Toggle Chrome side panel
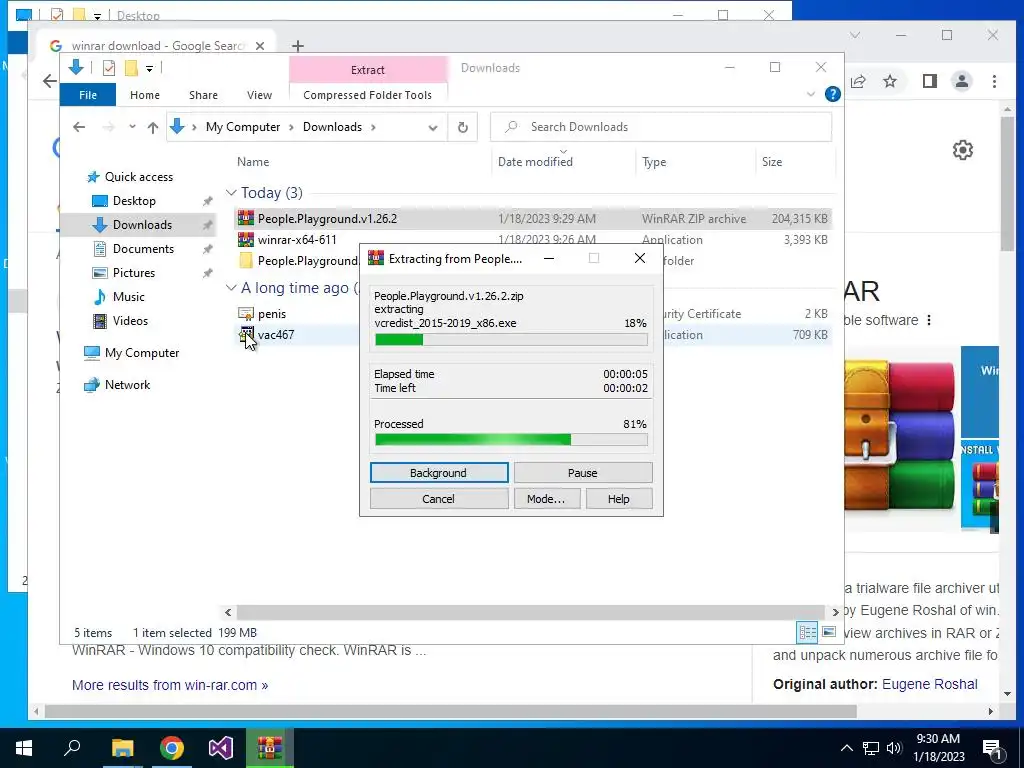1024x768 pixels. point(930,81)
